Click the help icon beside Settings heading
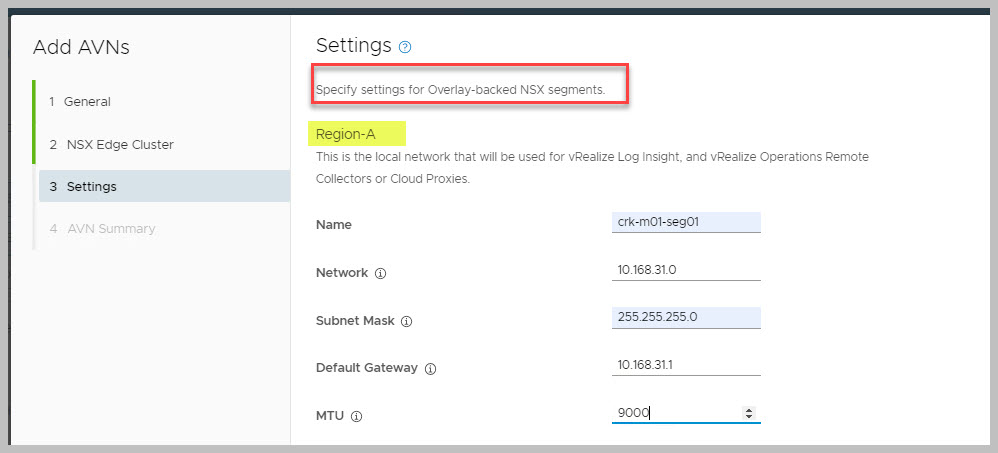The height and width of the screenshot is (453, 998). point(405,47)
